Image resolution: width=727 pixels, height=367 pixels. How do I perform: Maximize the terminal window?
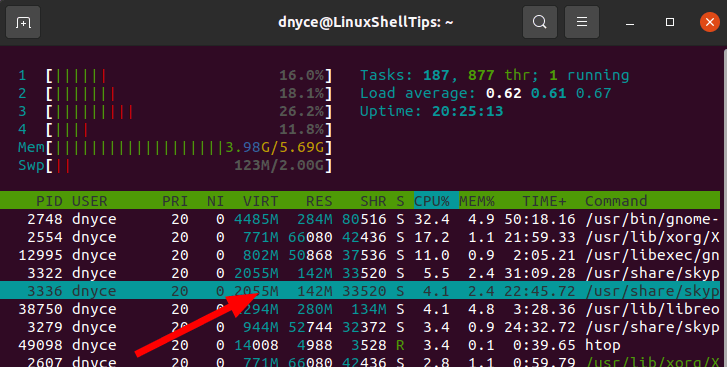coord(670,22)
